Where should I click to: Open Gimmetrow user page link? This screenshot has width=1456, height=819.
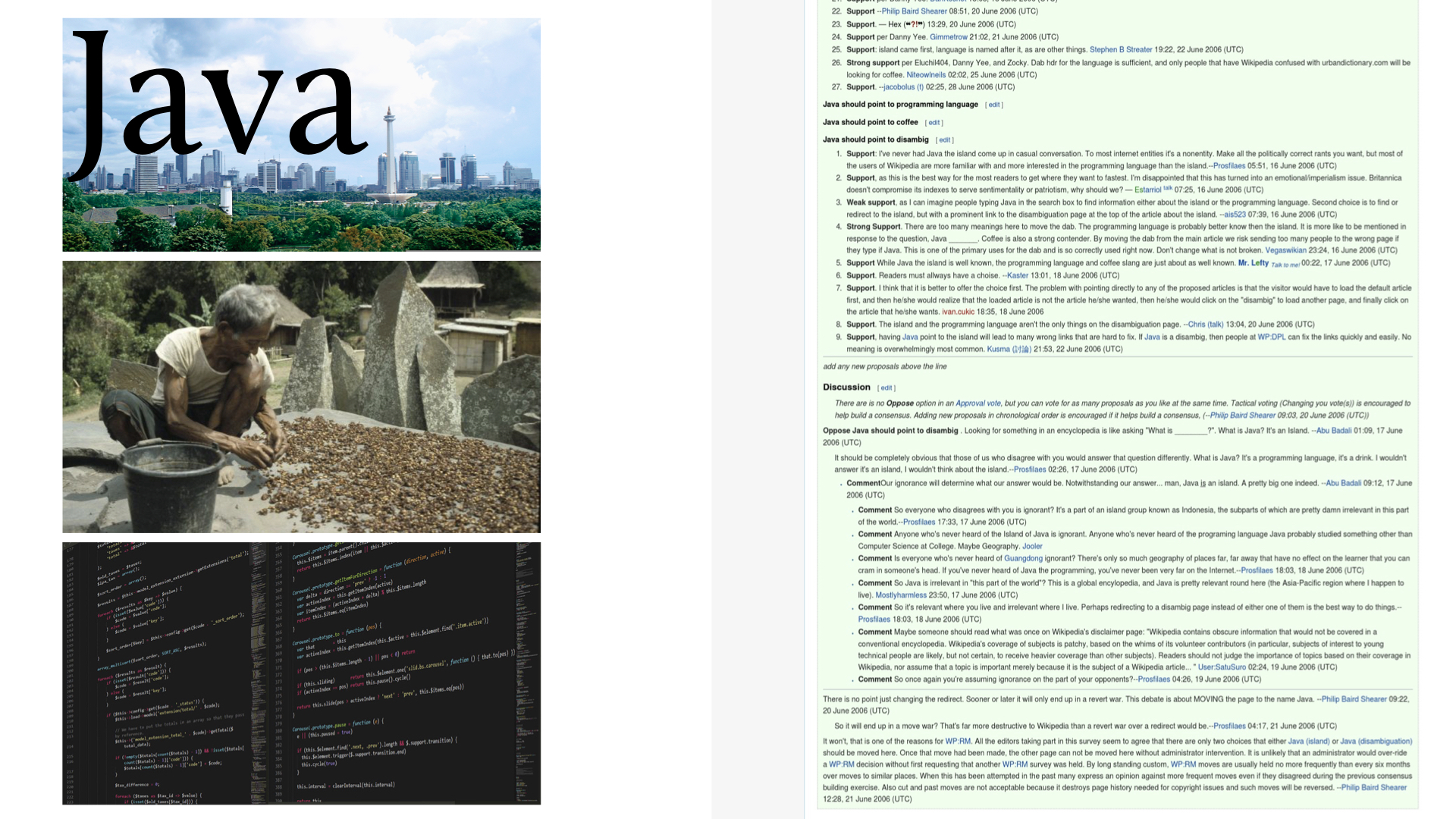(948, 36)
